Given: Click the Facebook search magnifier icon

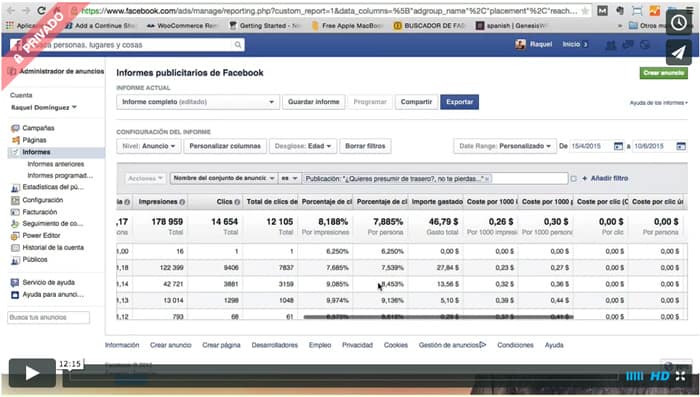Looking at the screenshot, I should 238,45.
